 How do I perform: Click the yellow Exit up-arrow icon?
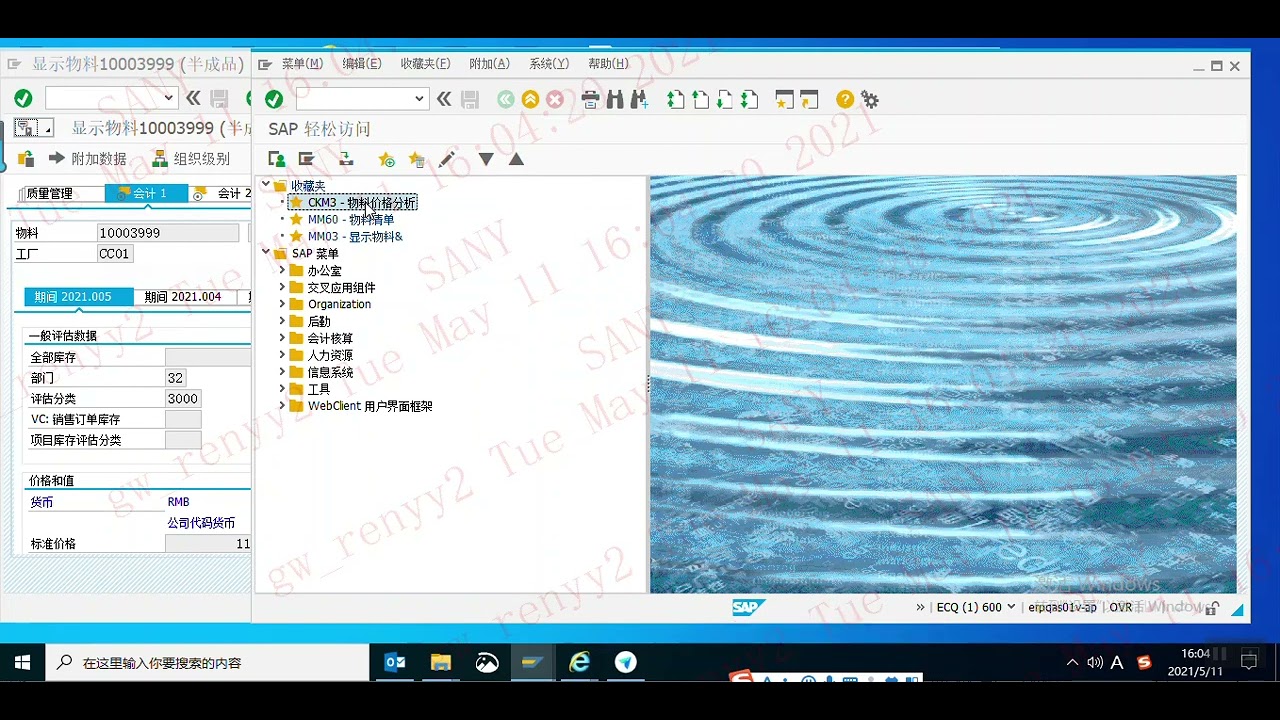tap(530, 99)
